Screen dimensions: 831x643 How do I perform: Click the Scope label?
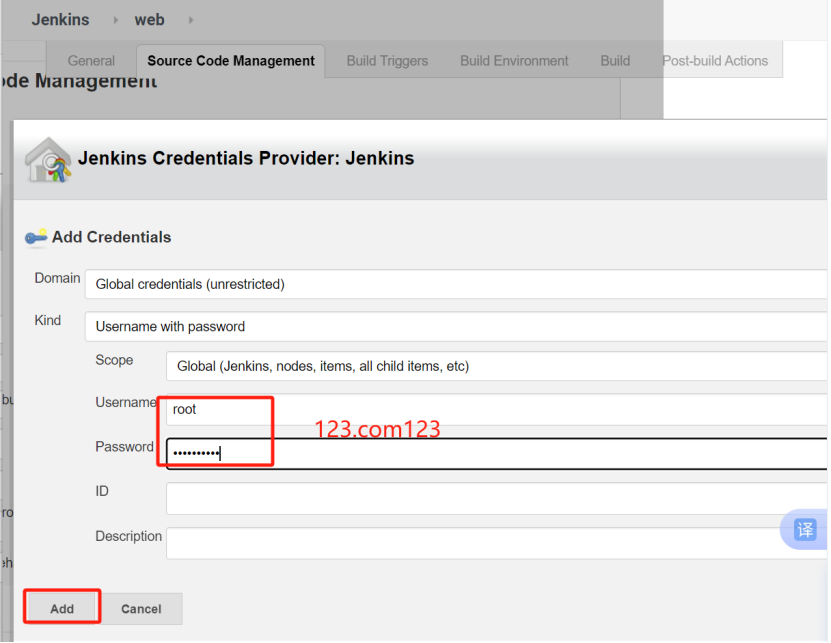click(x=114, y=360)
